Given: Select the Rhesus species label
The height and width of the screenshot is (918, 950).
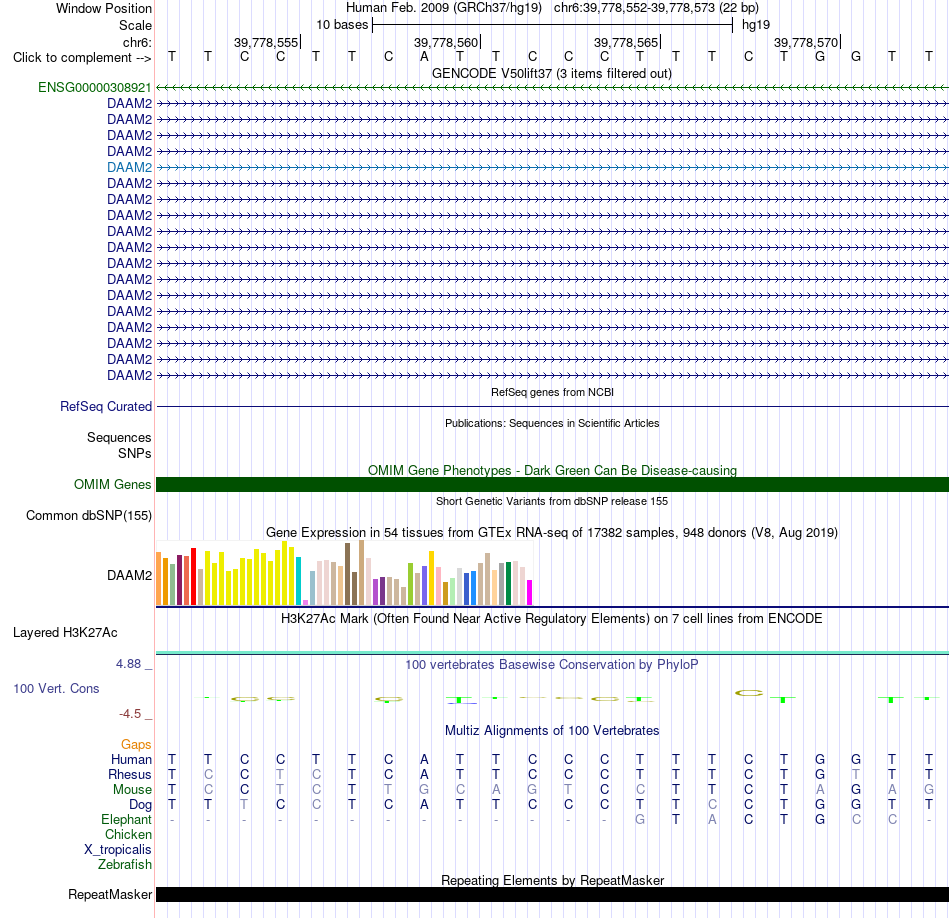Looking at the screenshot, I should pos(130,774).
